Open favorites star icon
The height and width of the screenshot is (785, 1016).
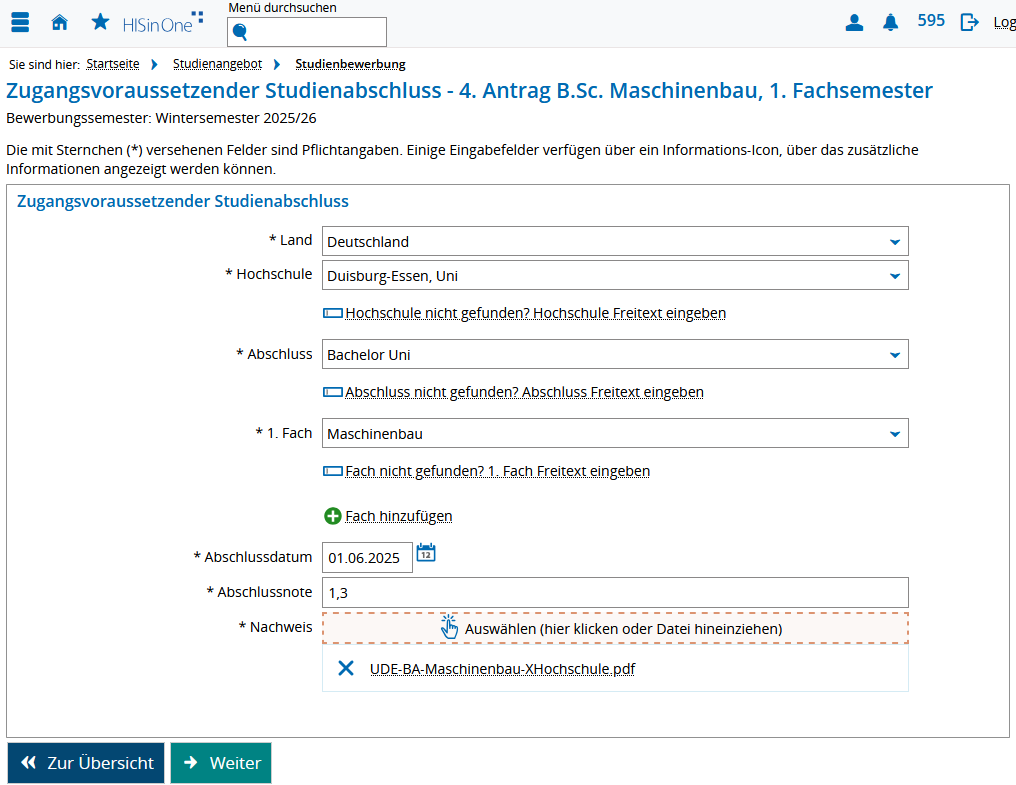tap(100, 22)
